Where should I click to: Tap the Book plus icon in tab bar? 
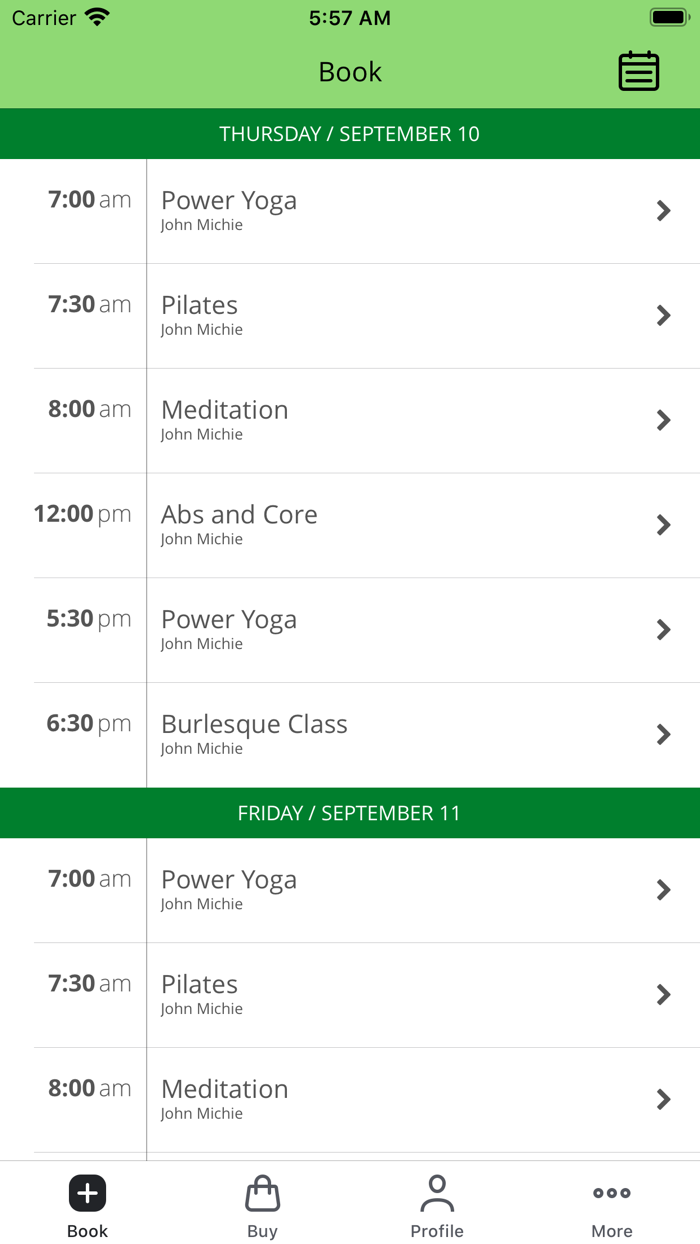click(87, 1193)
